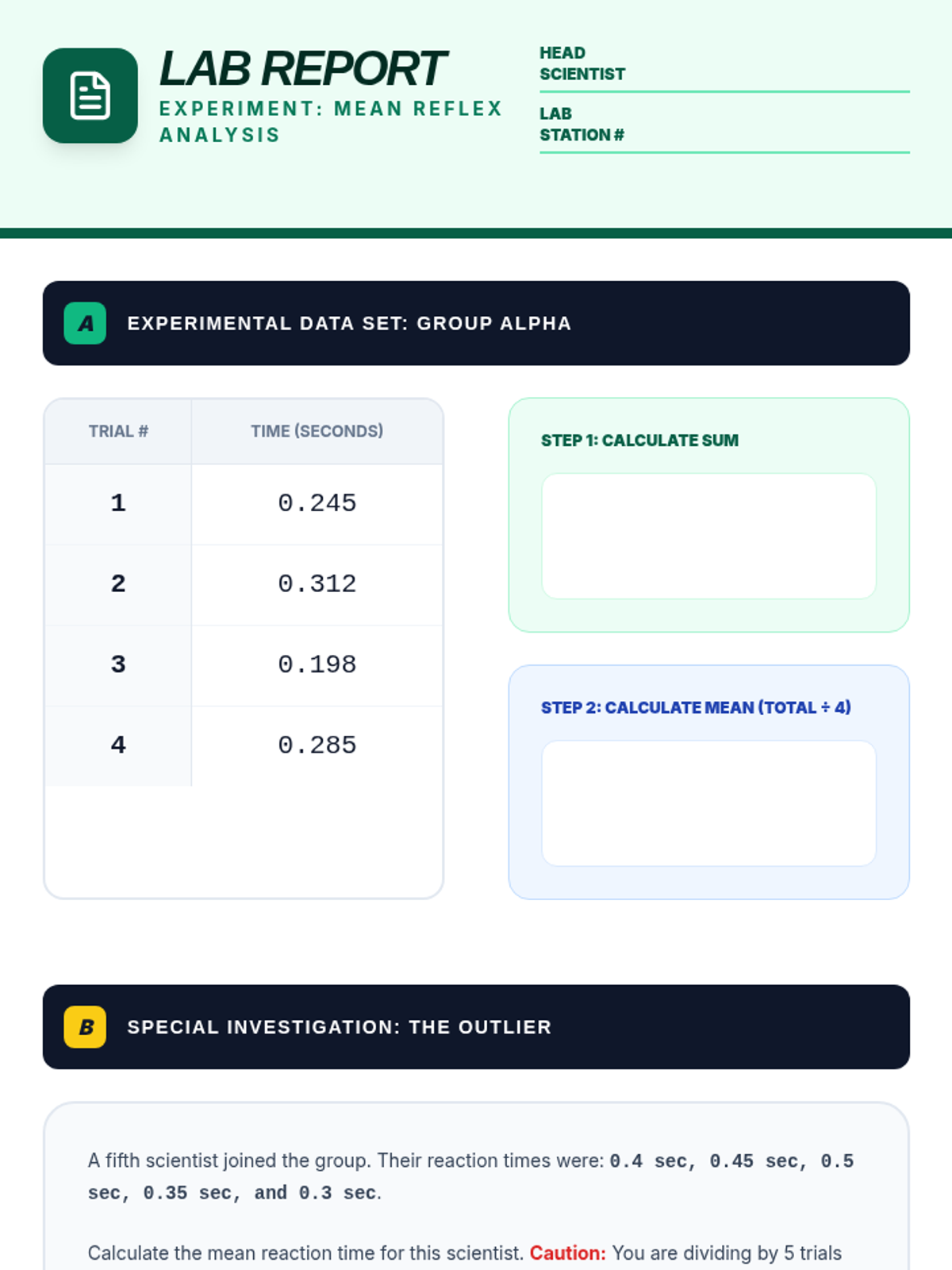This screenshot has height=1270, width=952.
Task: Click the green lab report document icon
Action: tap(90, 96)
